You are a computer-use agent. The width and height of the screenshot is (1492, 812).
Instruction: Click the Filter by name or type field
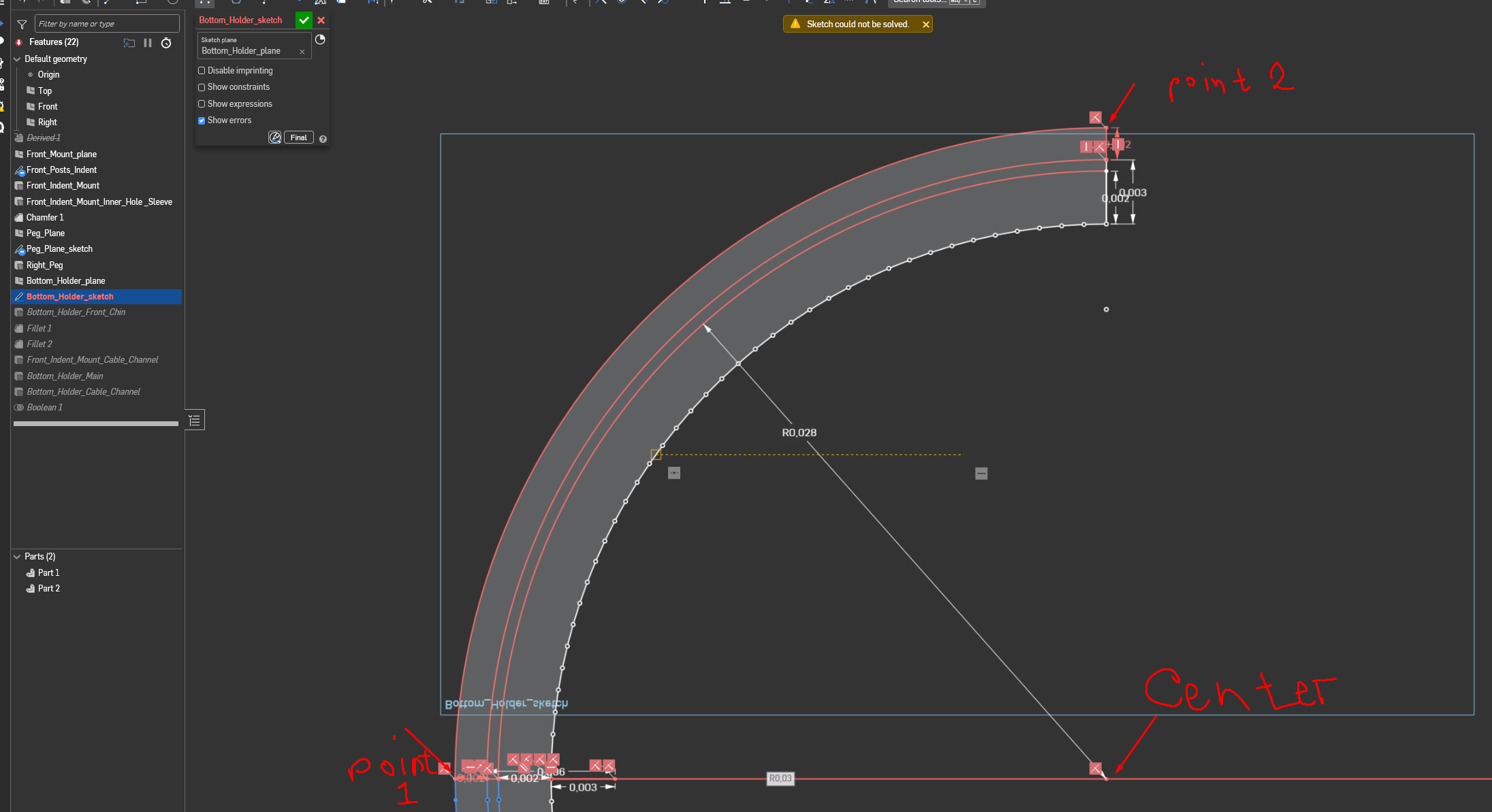click(x=106, y=24)
